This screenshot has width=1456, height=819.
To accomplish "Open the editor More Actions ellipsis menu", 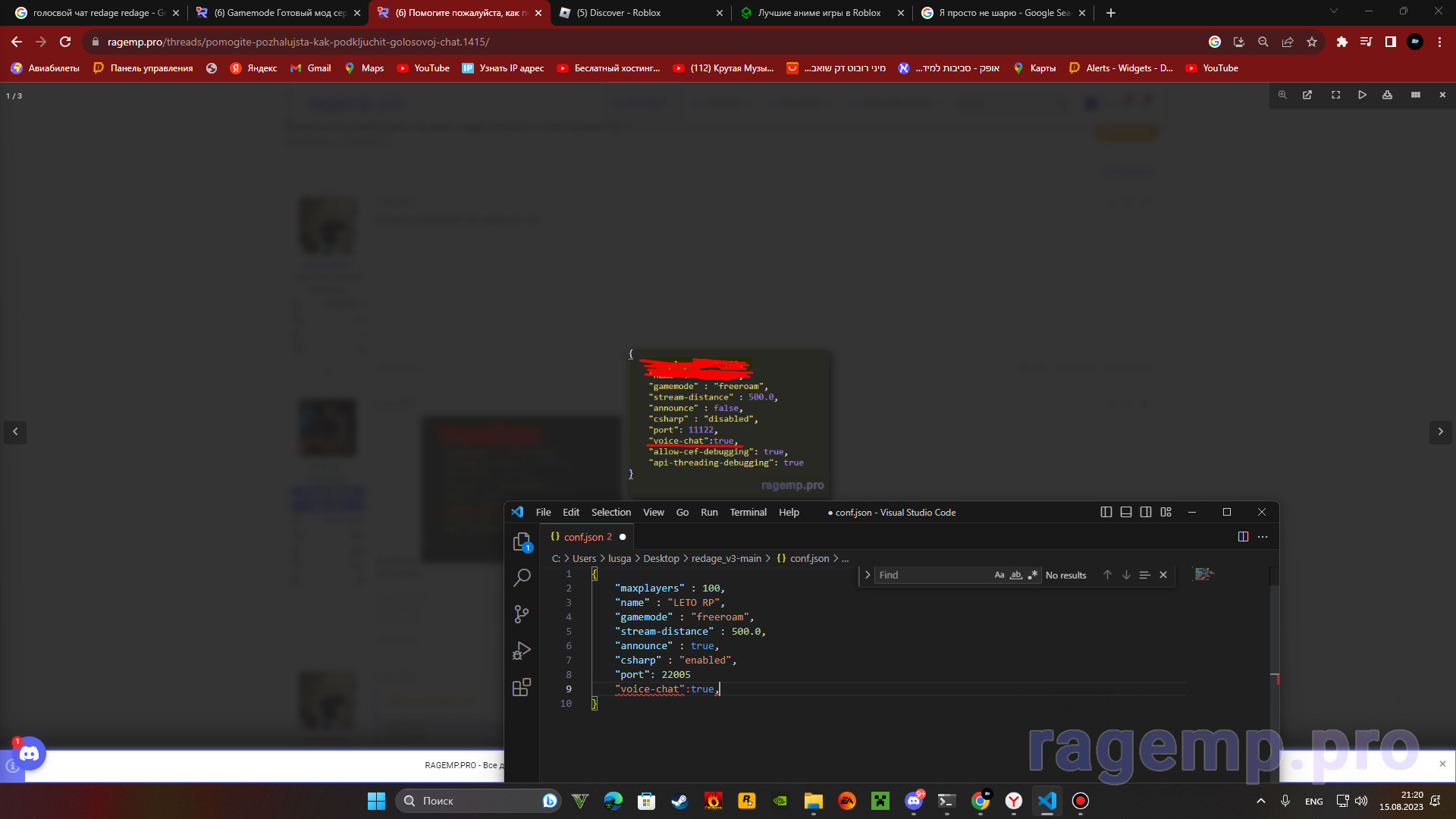I will [1263, 537].
